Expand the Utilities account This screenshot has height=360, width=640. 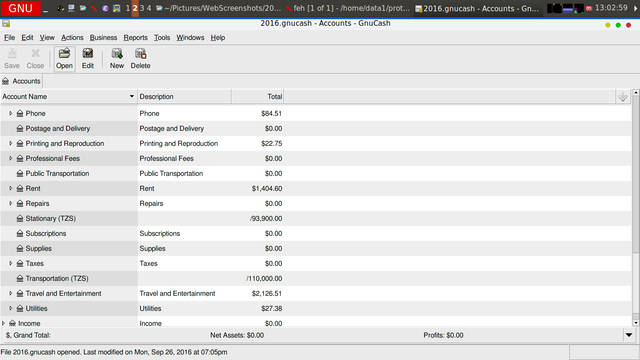pos(11,309)
